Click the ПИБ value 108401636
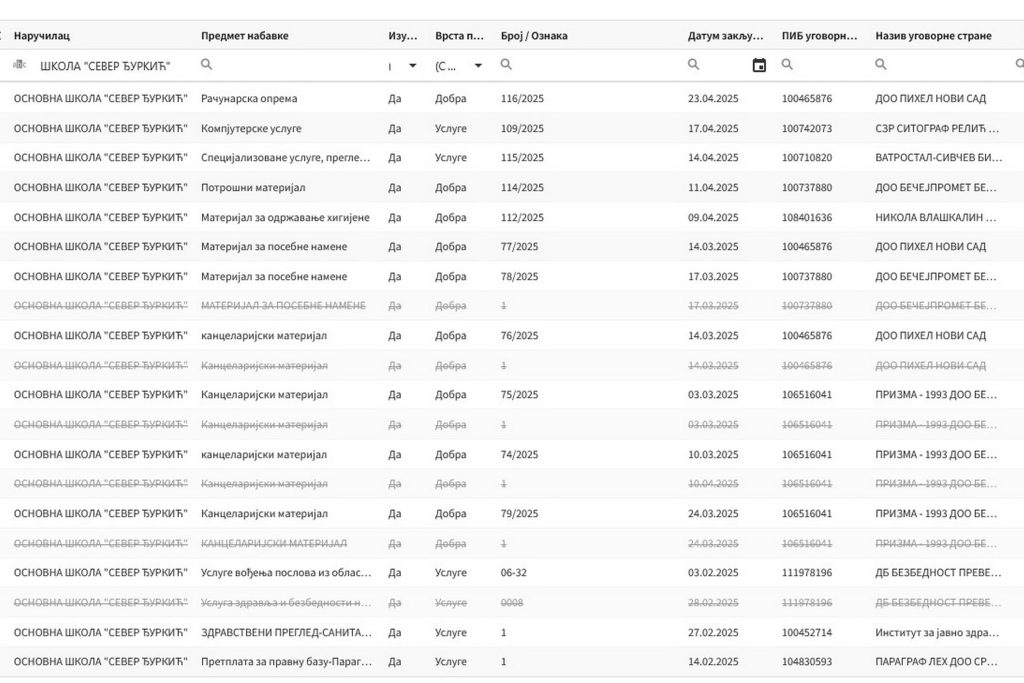The height and width of the screenshot is (683, 1024). pyautogui.click(x=807, y=217)
